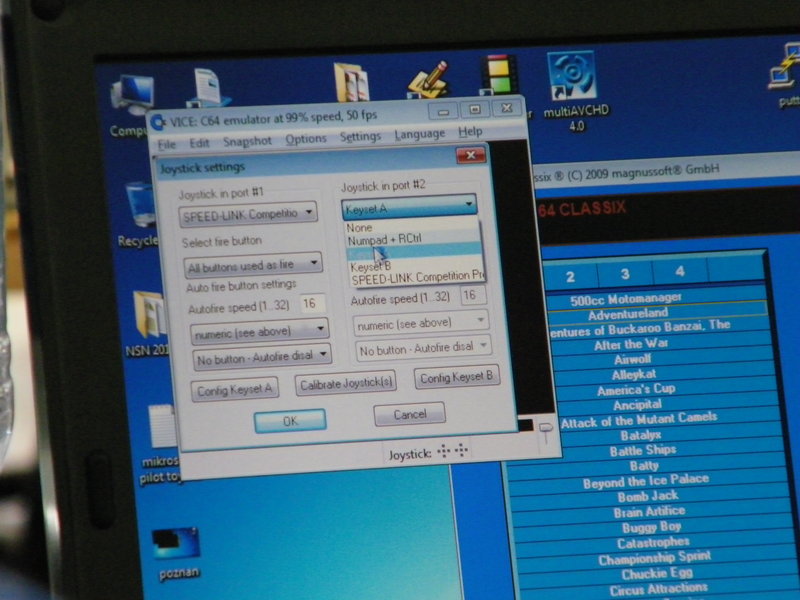Open the poznan desktop icon
The width and height of the screenshot is (800, 600).
[x=174, y=547]
